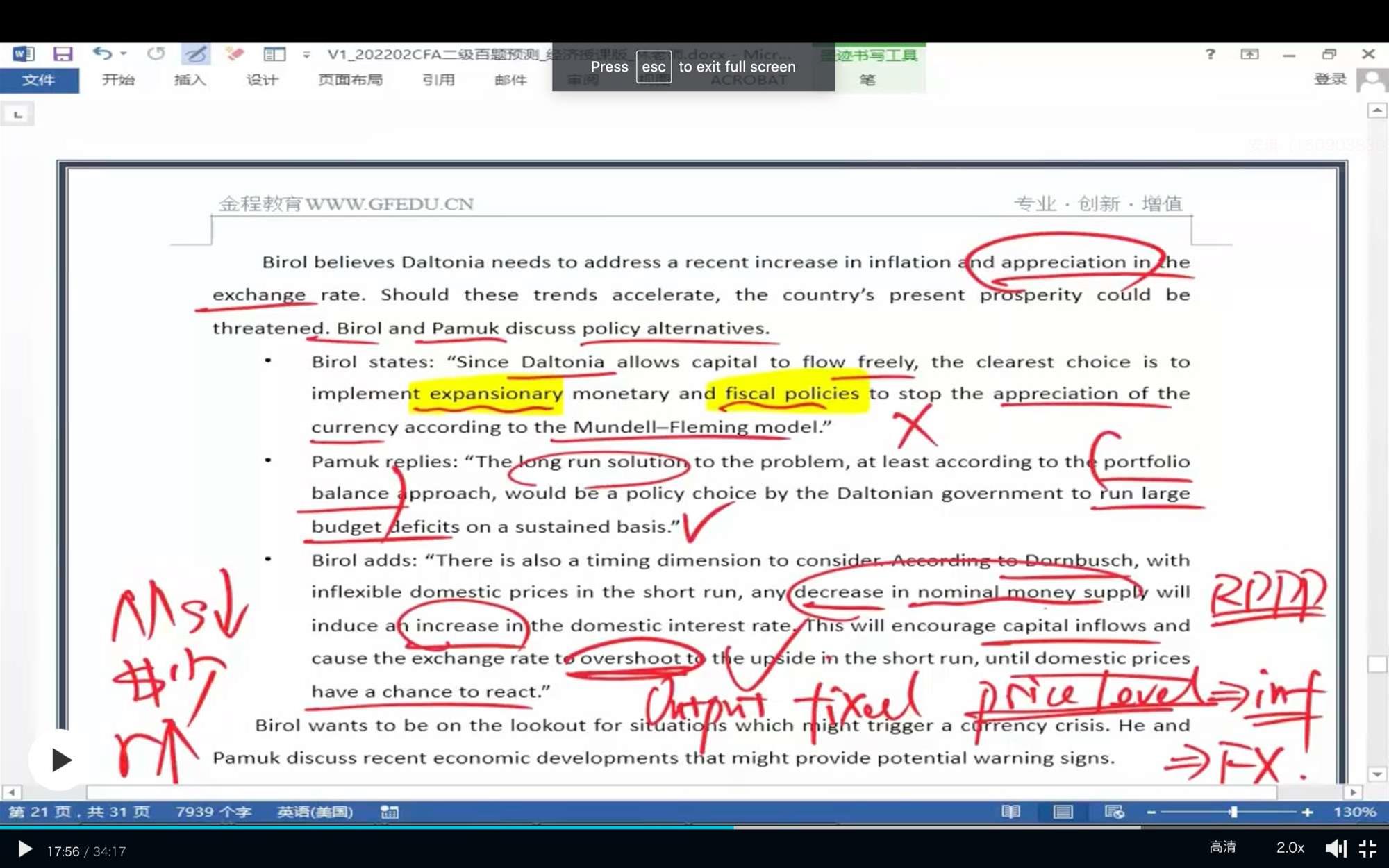The width and height of the screenshot is (1389, 868).
Task: Click the macro recording icon in status bar
Action: [x=390, y=812]
